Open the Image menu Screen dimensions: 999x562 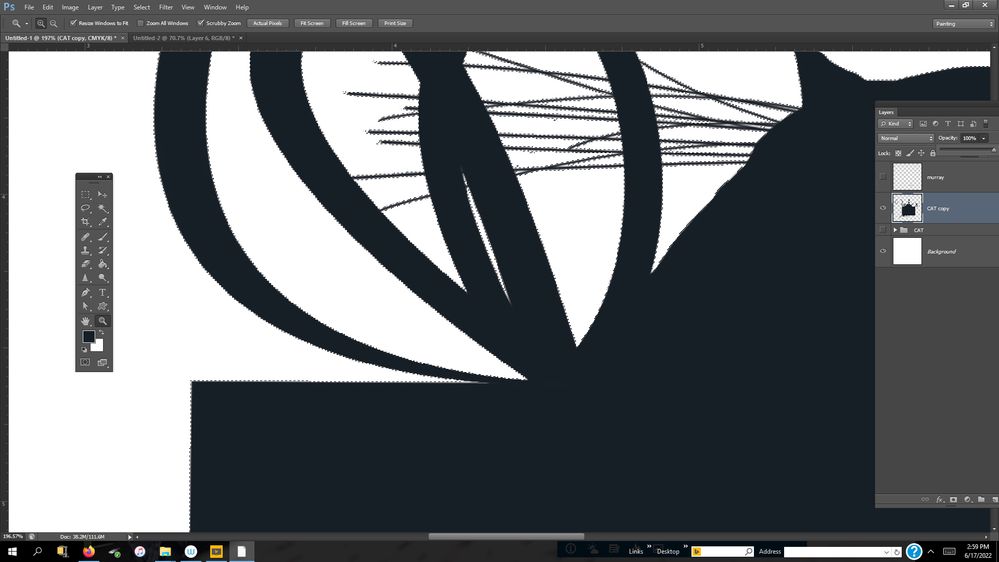[70, 7]
